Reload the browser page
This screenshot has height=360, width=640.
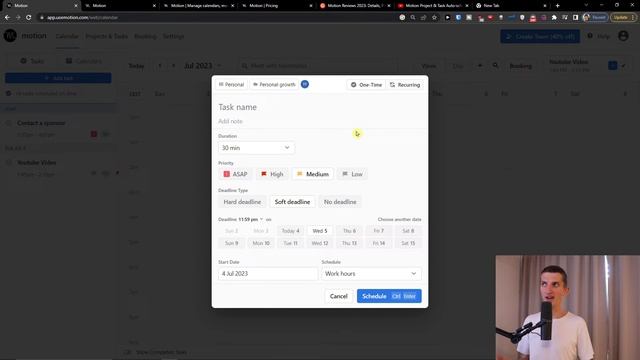pyautogui.click(x=29, y=18)
